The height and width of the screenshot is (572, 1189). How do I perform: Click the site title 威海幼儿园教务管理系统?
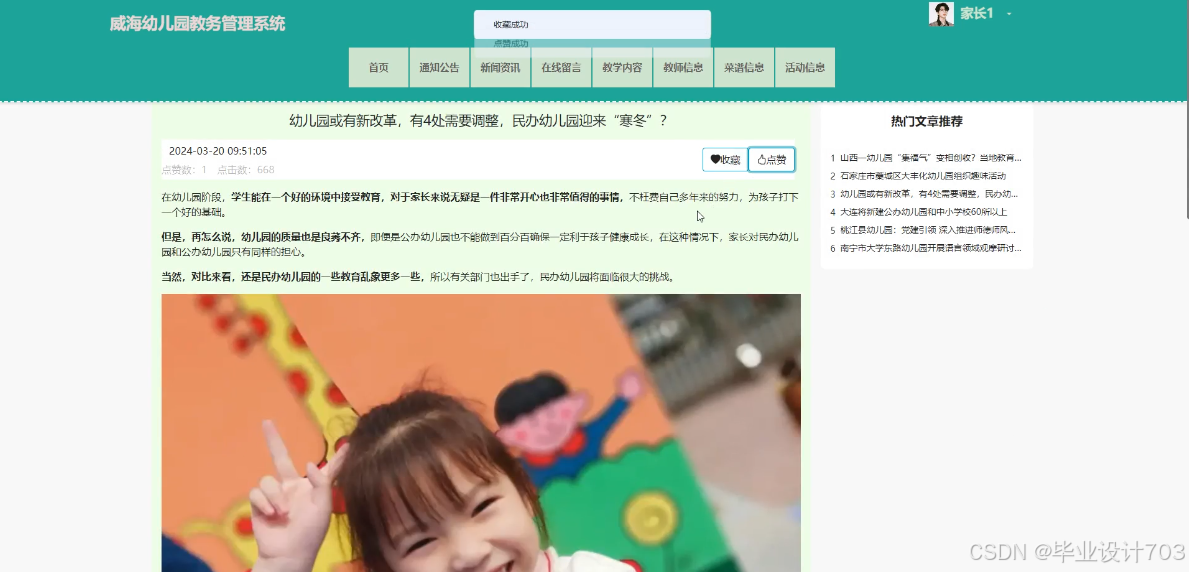pos(197,24)
